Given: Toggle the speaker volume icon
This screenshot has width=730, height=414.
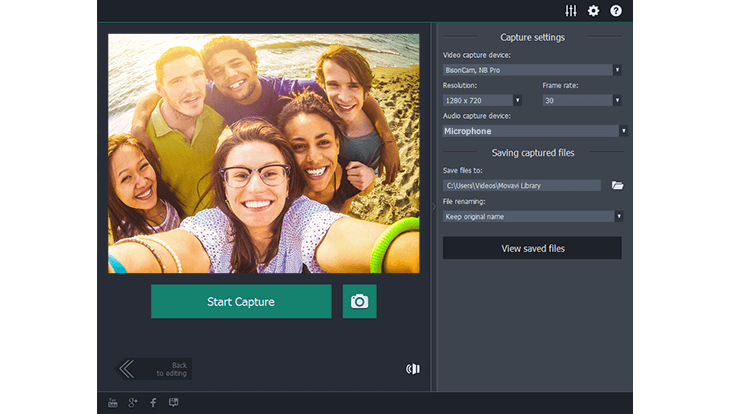Looking at the screenshot, I should coord(412,369).
